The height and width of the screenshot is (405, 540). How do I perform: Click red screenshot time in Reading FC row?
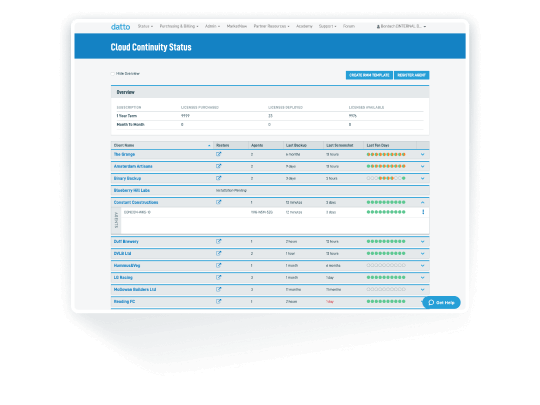pos(330,302)
